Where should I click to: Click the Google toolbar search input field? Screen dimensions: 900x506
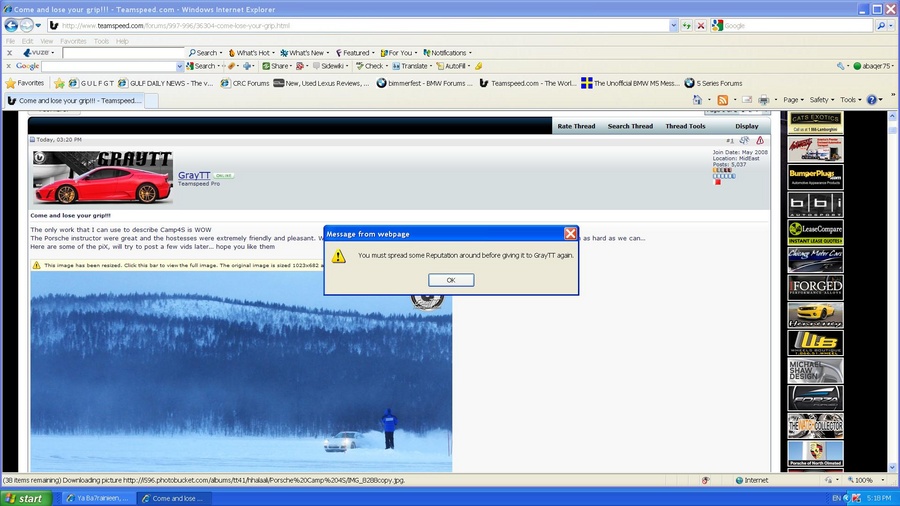(112, 66)
